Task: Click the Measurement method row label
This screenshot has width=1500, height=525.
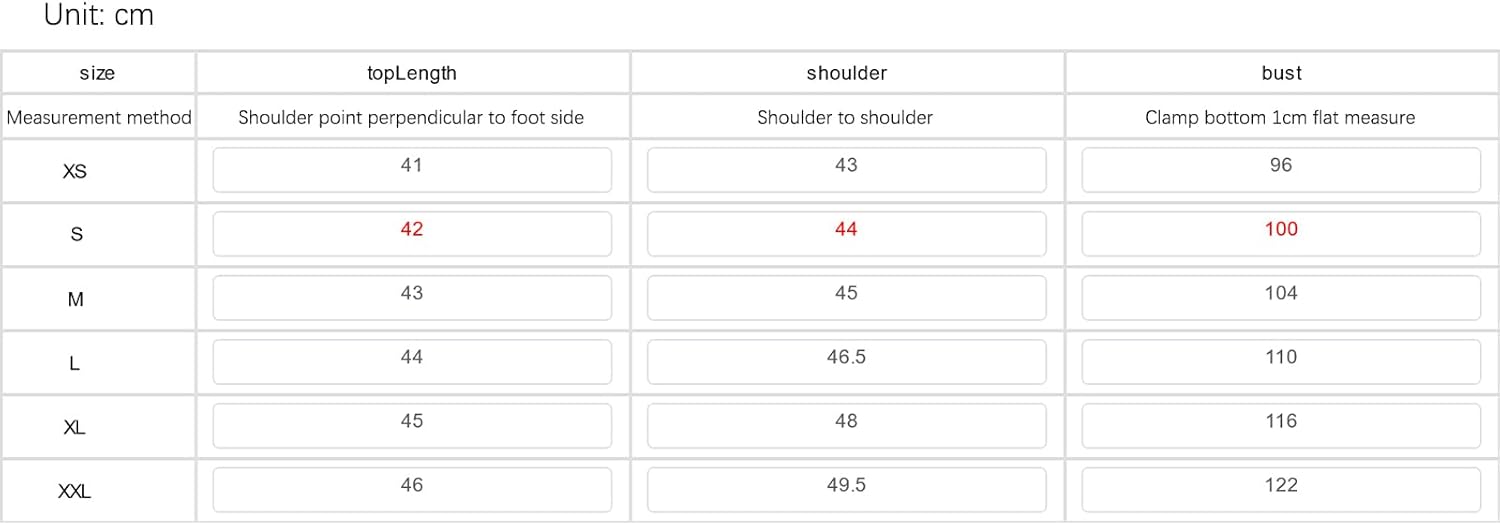Action: (99, 118)
